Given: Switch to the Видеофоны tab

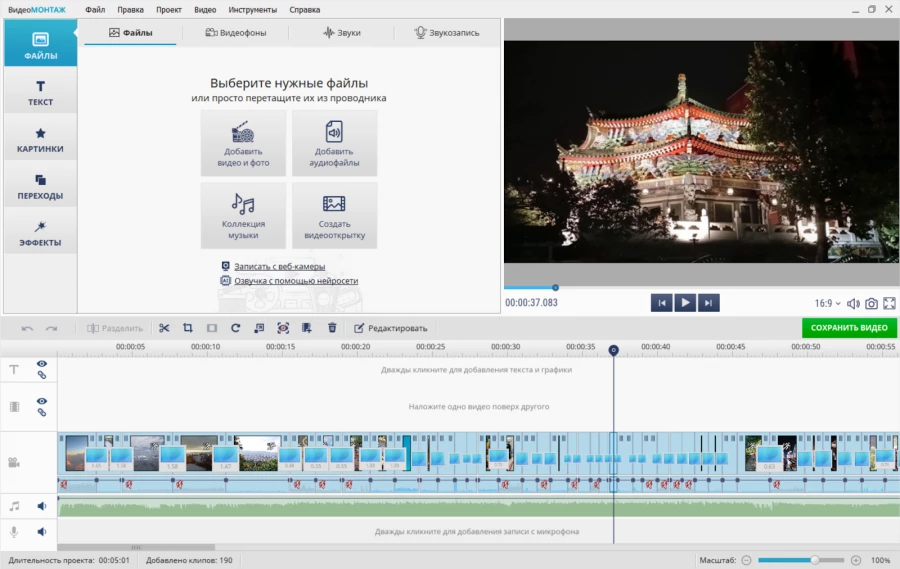Looking at the screenshot, I should click(236, 33).
